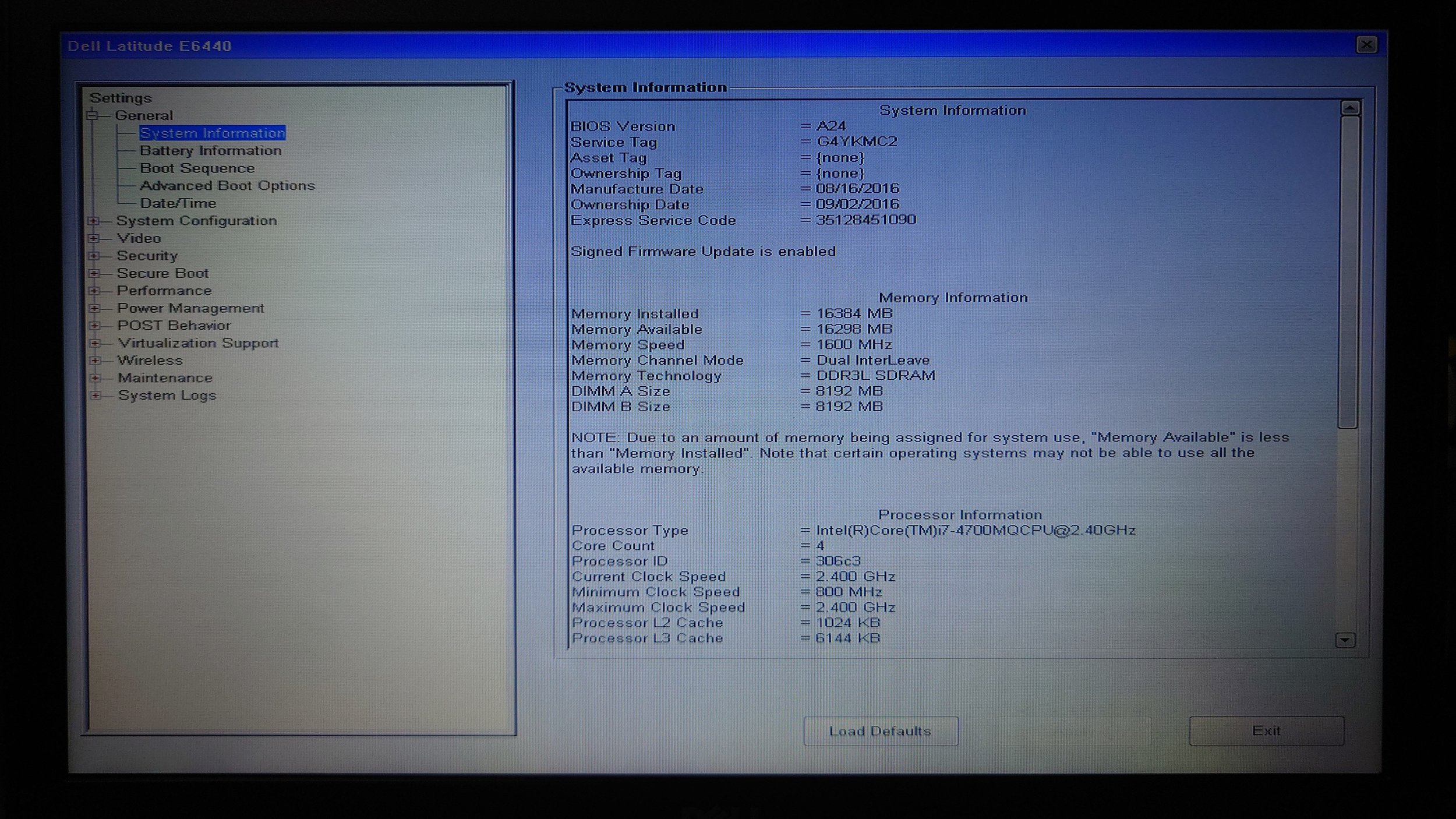Expand the Maintenance node

[96, 378]
